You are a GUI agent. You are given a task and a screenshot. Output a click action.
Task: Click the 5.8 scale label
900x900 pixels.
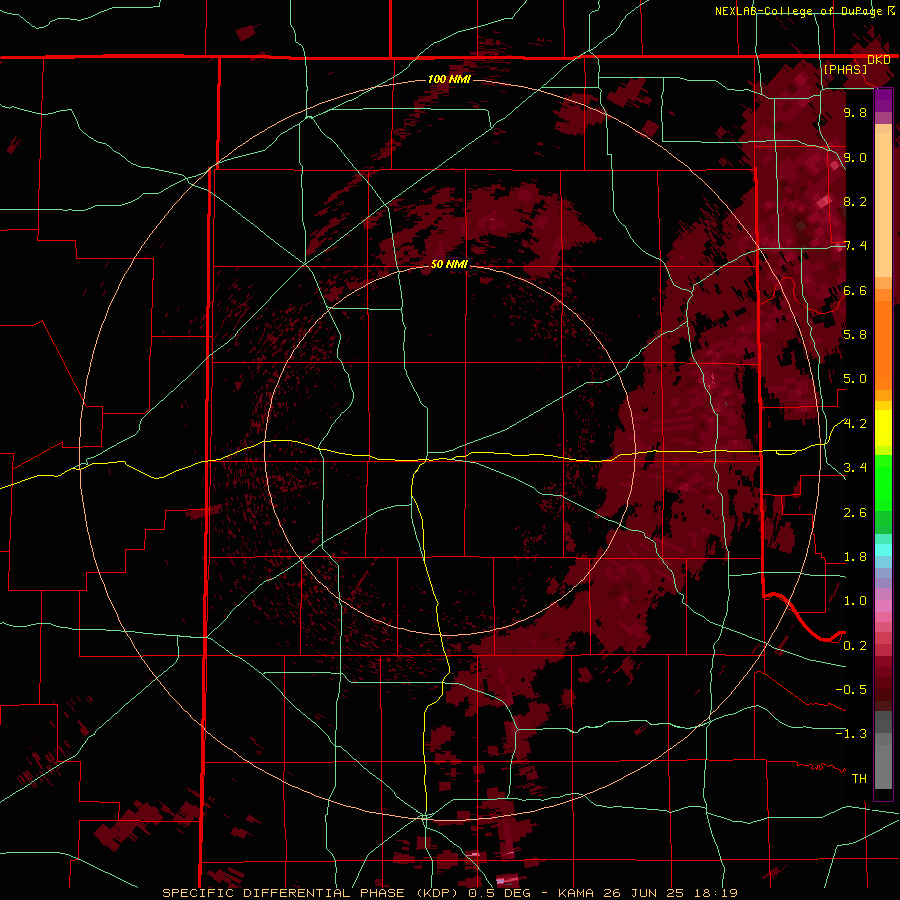point(855,334)
